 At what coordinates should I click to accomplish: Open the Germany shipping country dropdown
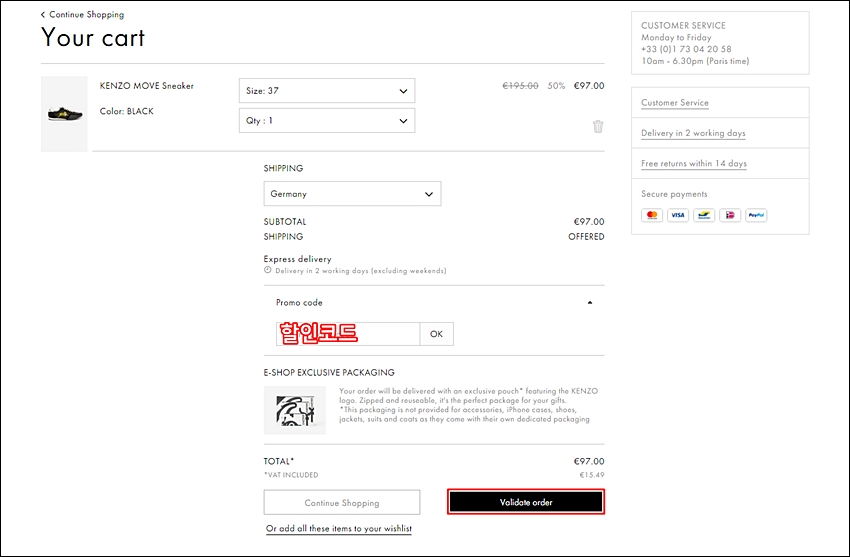coord(352,193)
